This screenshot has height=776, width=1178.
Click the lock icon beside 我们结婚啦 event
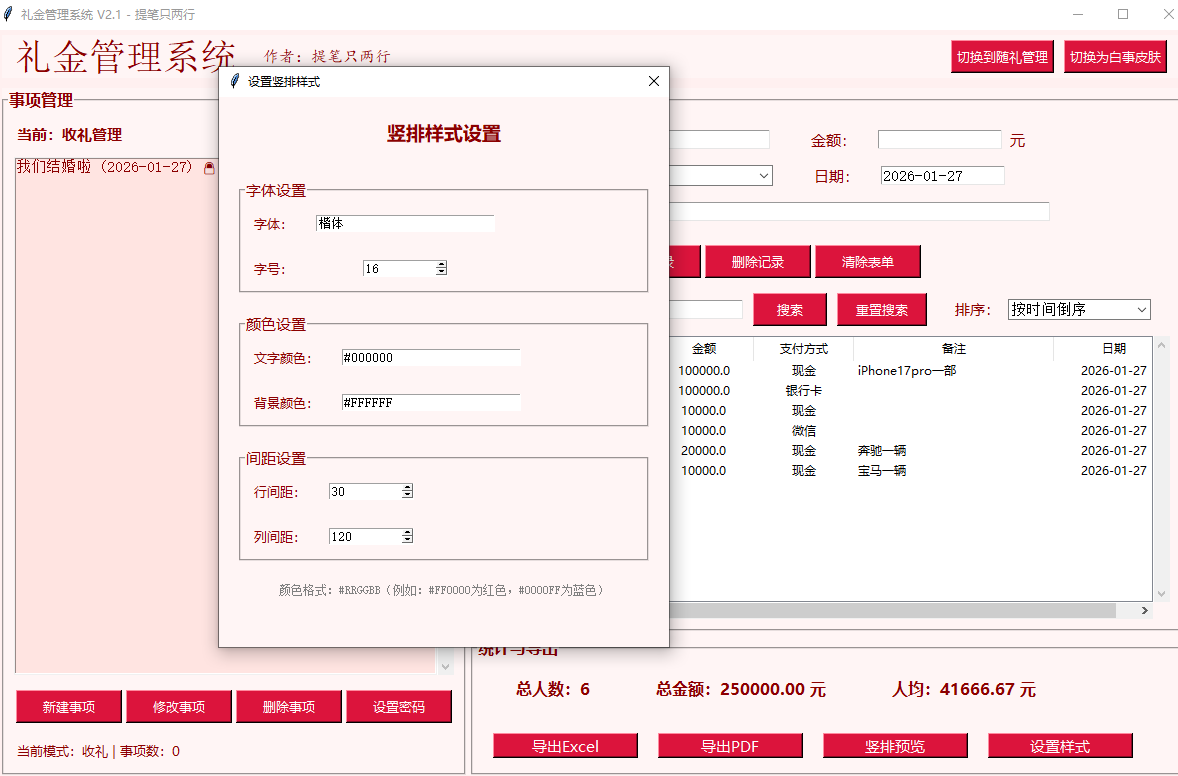click(209, 169)
